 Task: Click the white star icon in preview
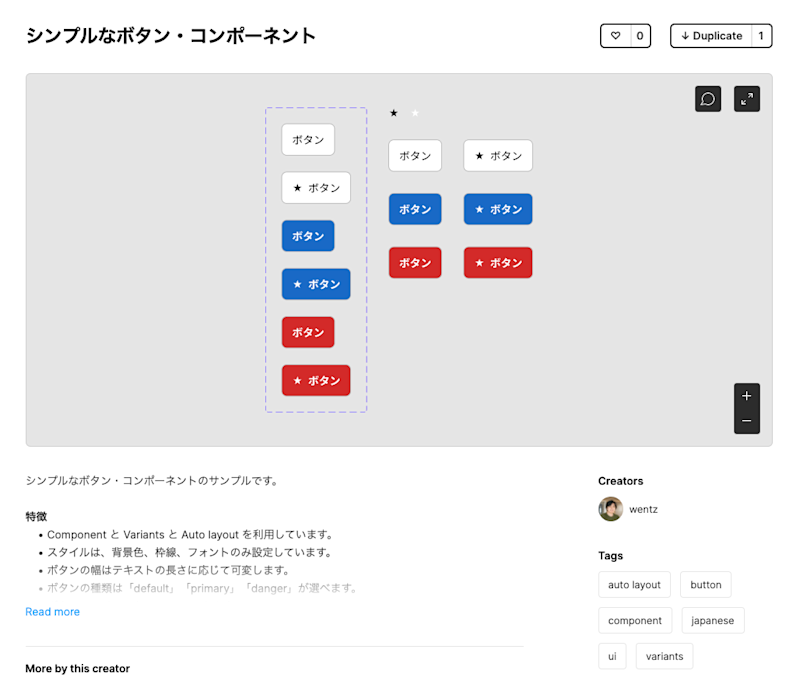pyautogui.click(x=415, y=113)
